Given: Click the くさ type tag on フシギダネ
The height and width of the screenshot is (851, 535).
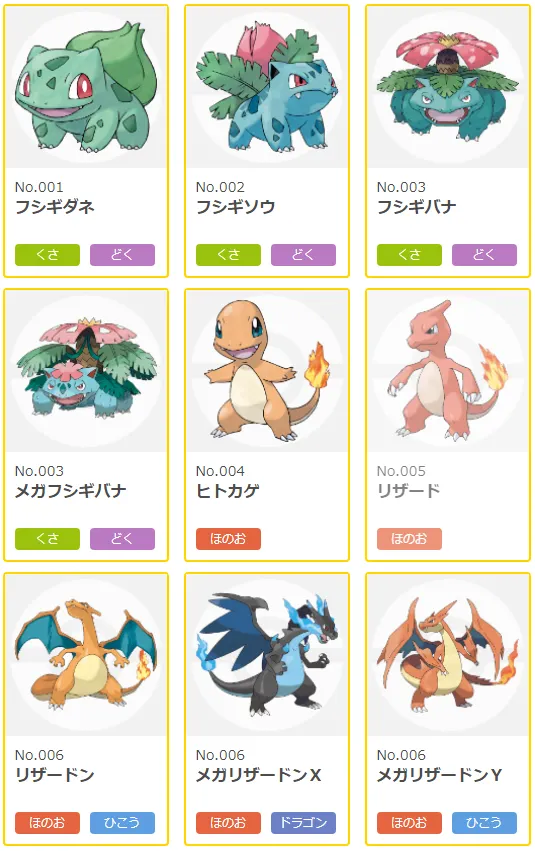Looking at the screenshot, I should 47,255.
